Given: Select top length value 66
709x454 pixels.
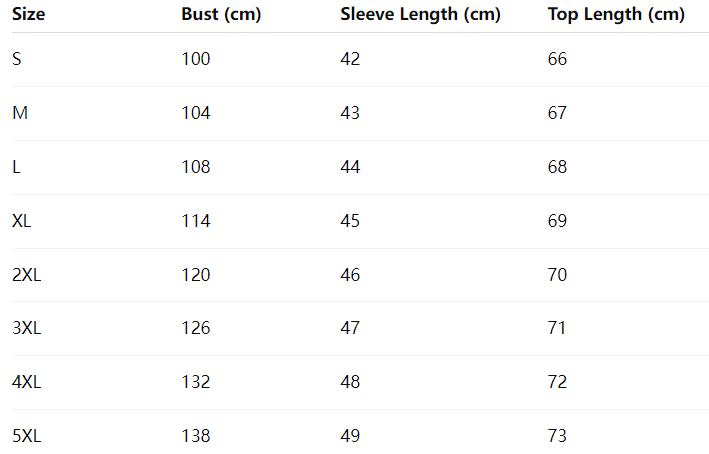Looking at the screenshot, I should [557, 60].
